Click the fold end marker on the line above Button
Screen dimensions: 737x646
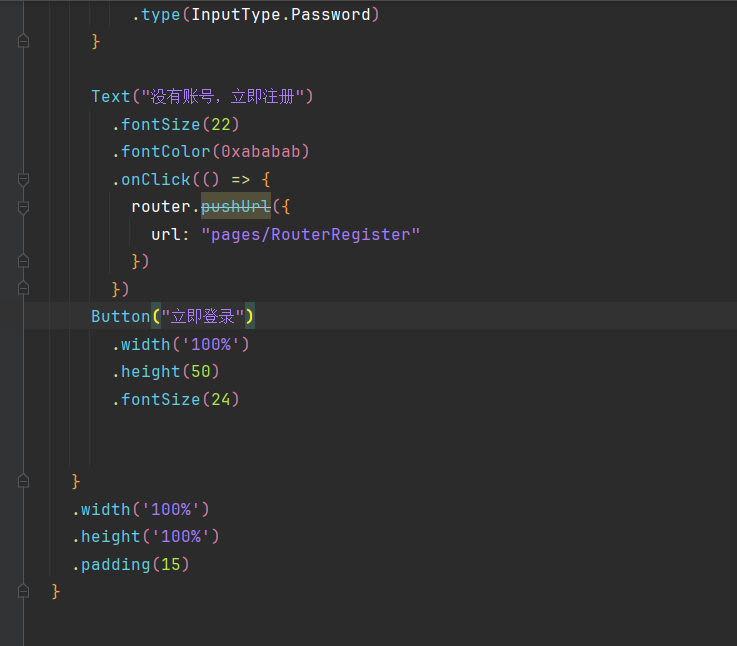point(23,288)
